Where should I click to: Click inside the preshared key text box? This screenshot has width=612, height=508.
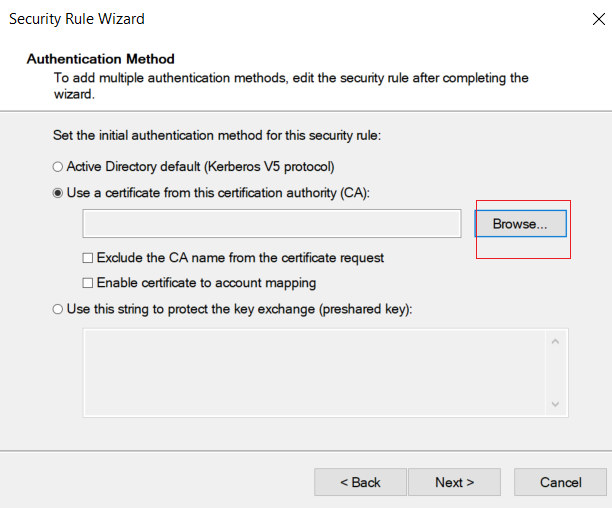tap(314, 373)
